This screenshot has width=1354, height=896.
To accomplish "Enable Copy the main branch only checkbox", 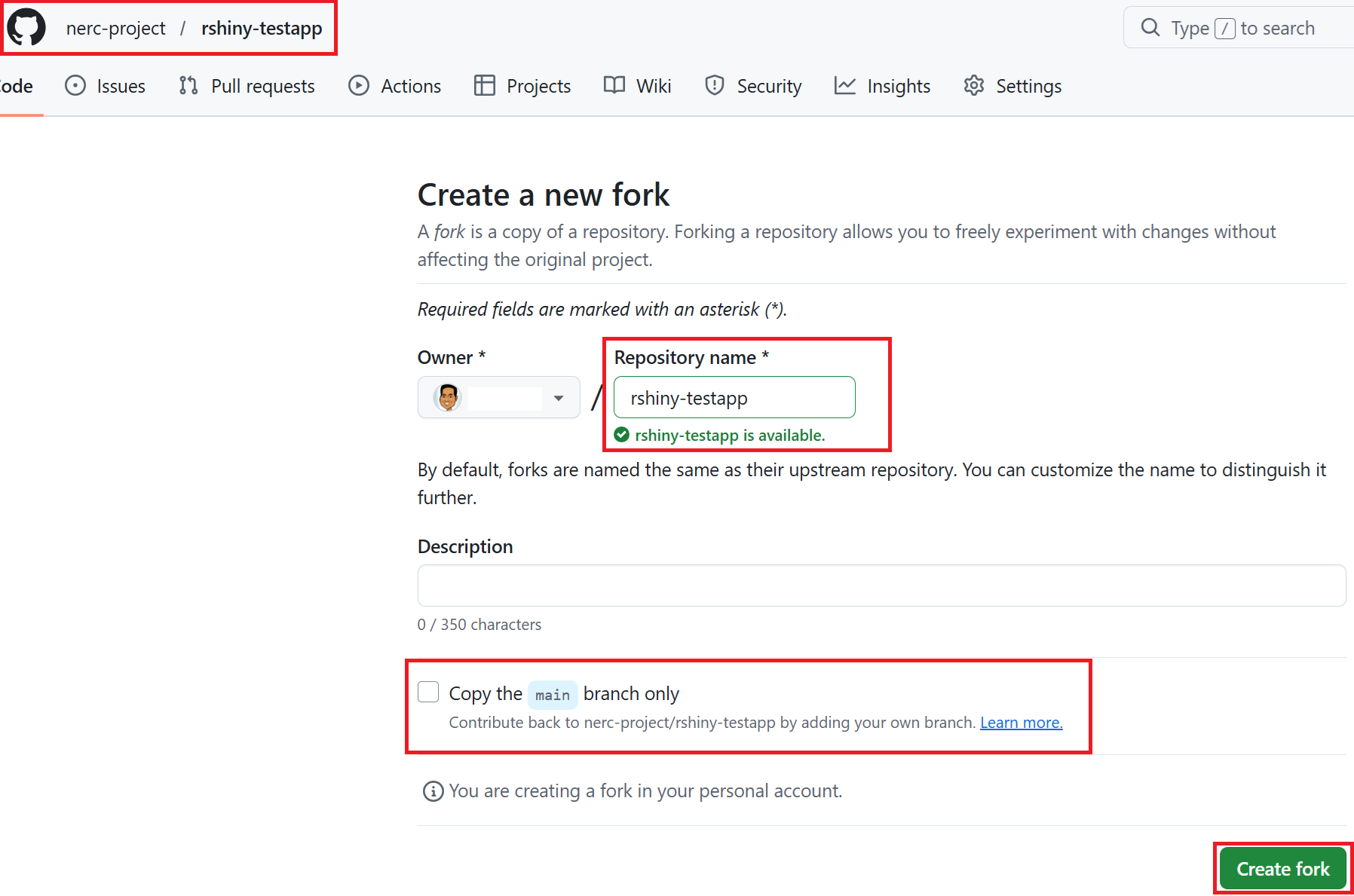I will [x=428, y=692].
